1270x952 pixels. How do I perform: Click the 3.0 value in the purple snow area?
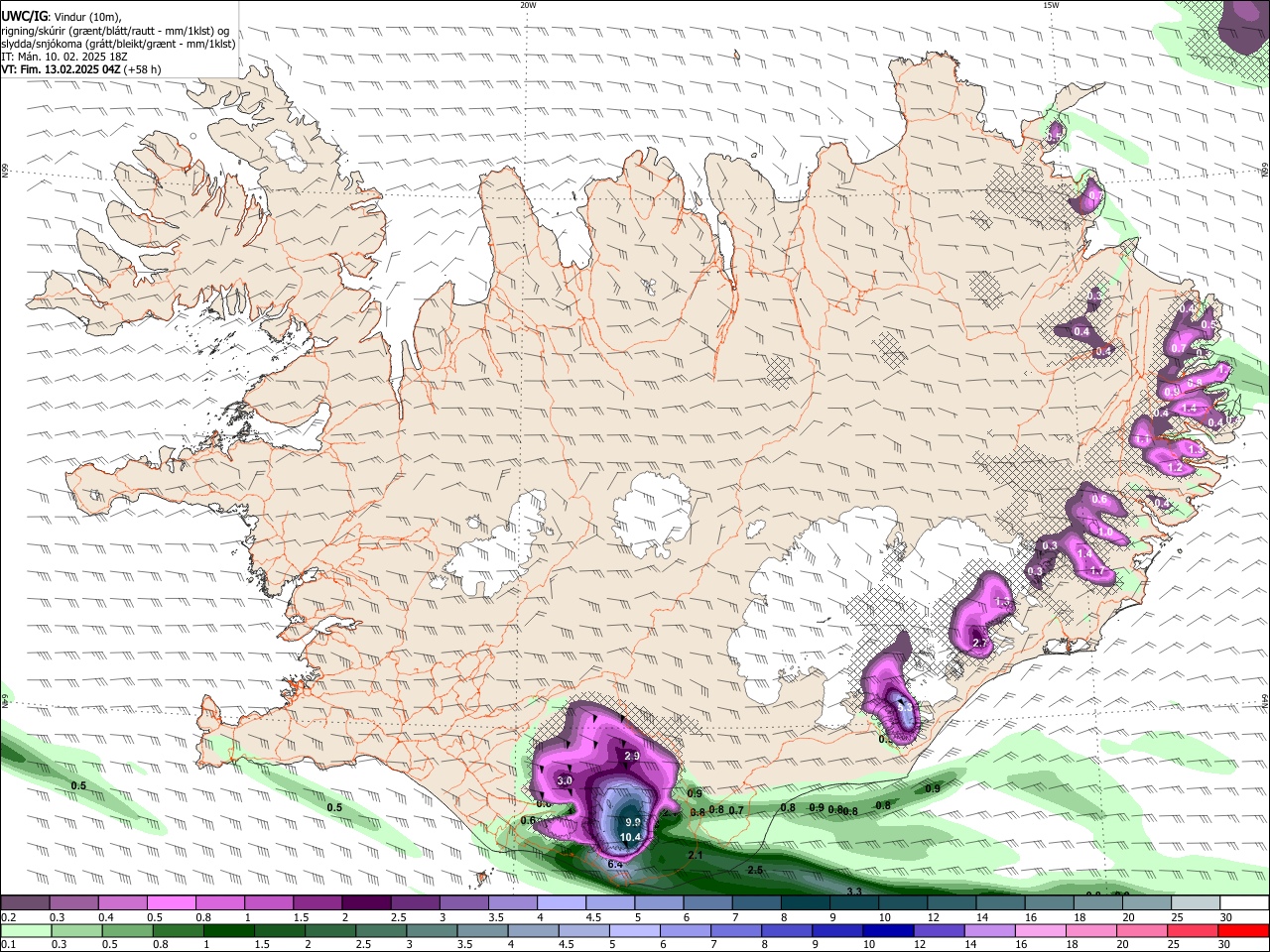pyautogui.click(x=566, y=781)
